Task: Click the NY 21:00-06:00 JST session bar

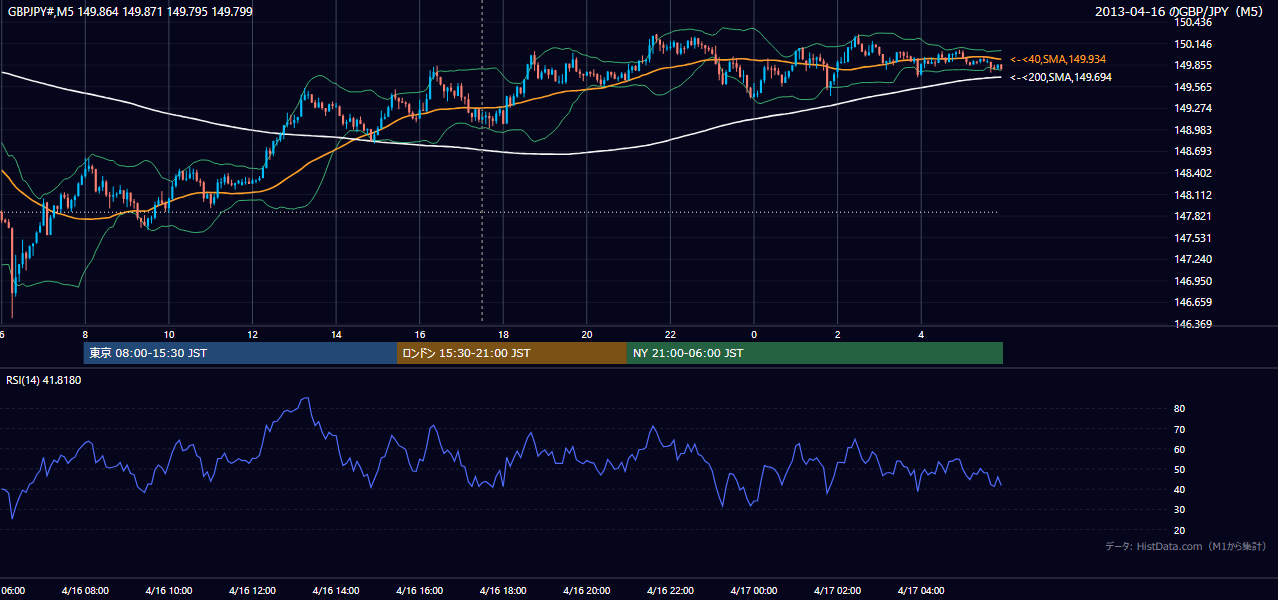Action: 815,353
